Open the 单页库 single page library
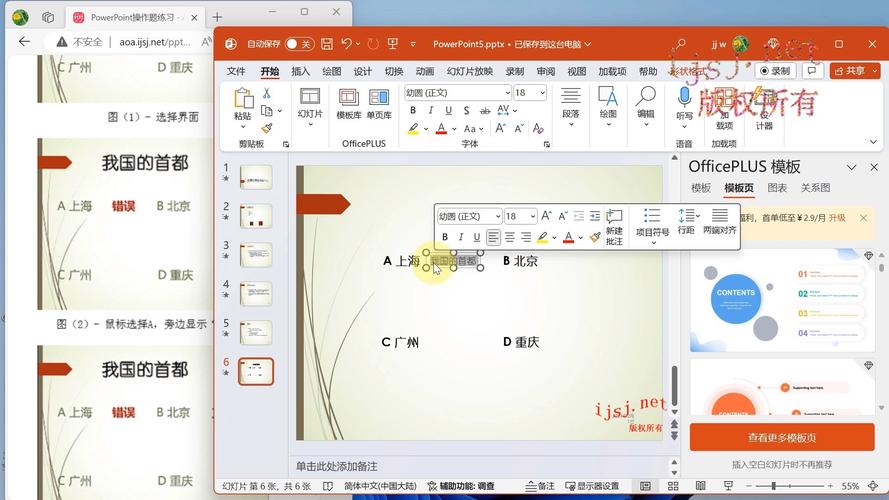 379,103
